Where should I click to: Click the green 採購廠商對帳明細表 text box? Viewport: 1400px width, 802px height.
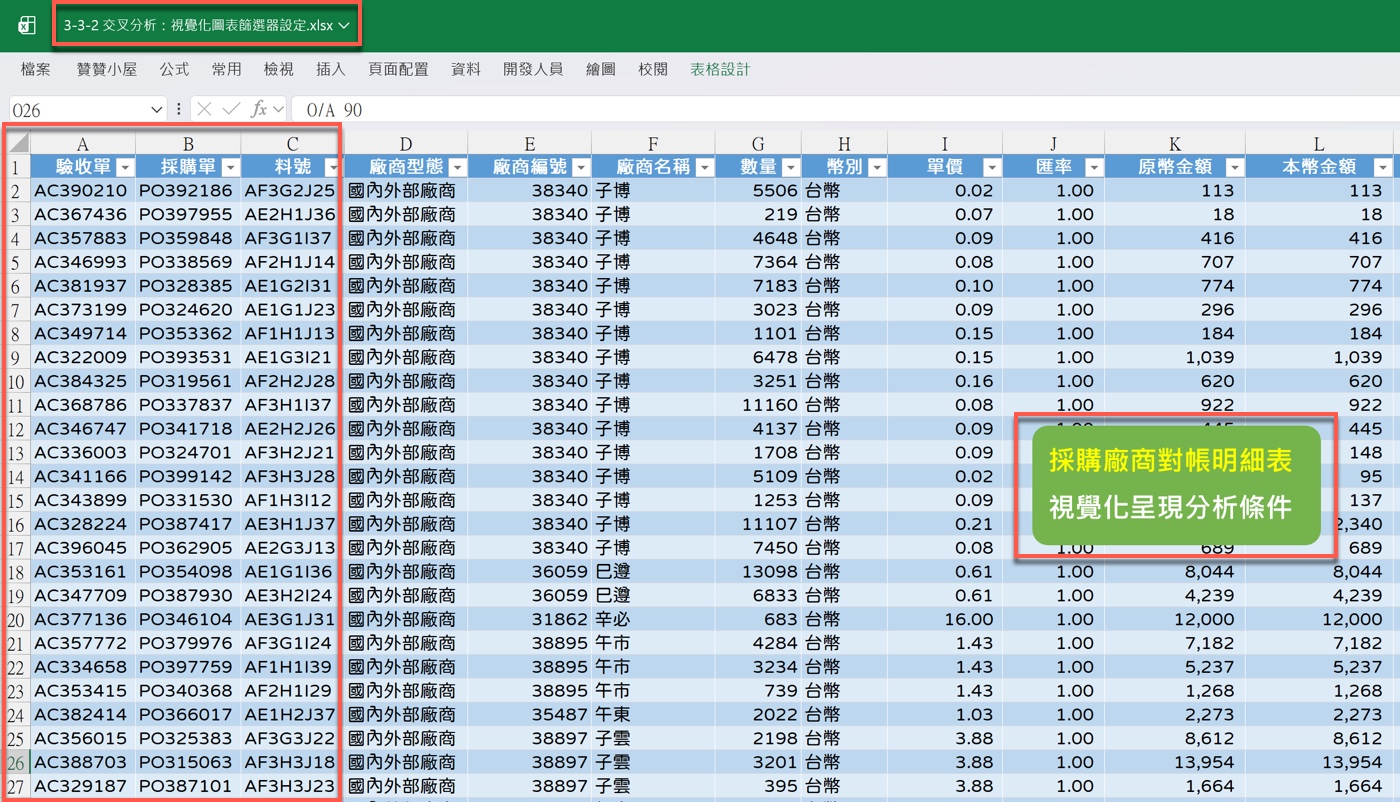pos(1176,485)
